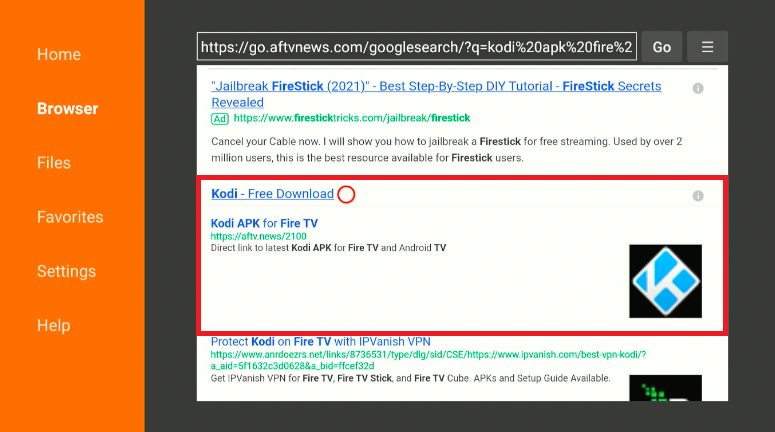Click Kodi - Free Download link
Viewport: 775px width, 432px height.
[x=272, y=194]
